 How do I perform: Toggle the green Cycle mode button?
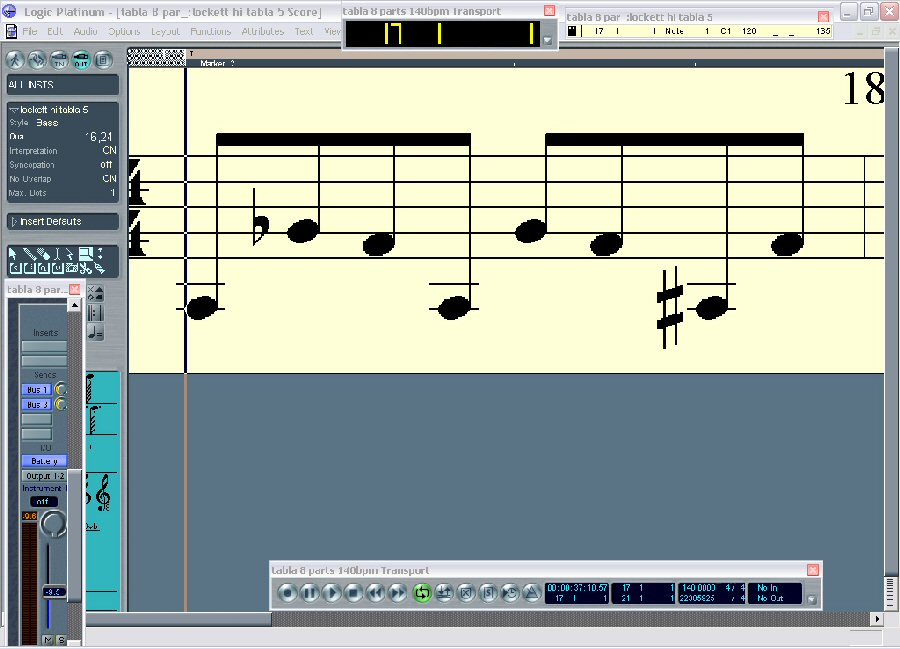(421, 593)
